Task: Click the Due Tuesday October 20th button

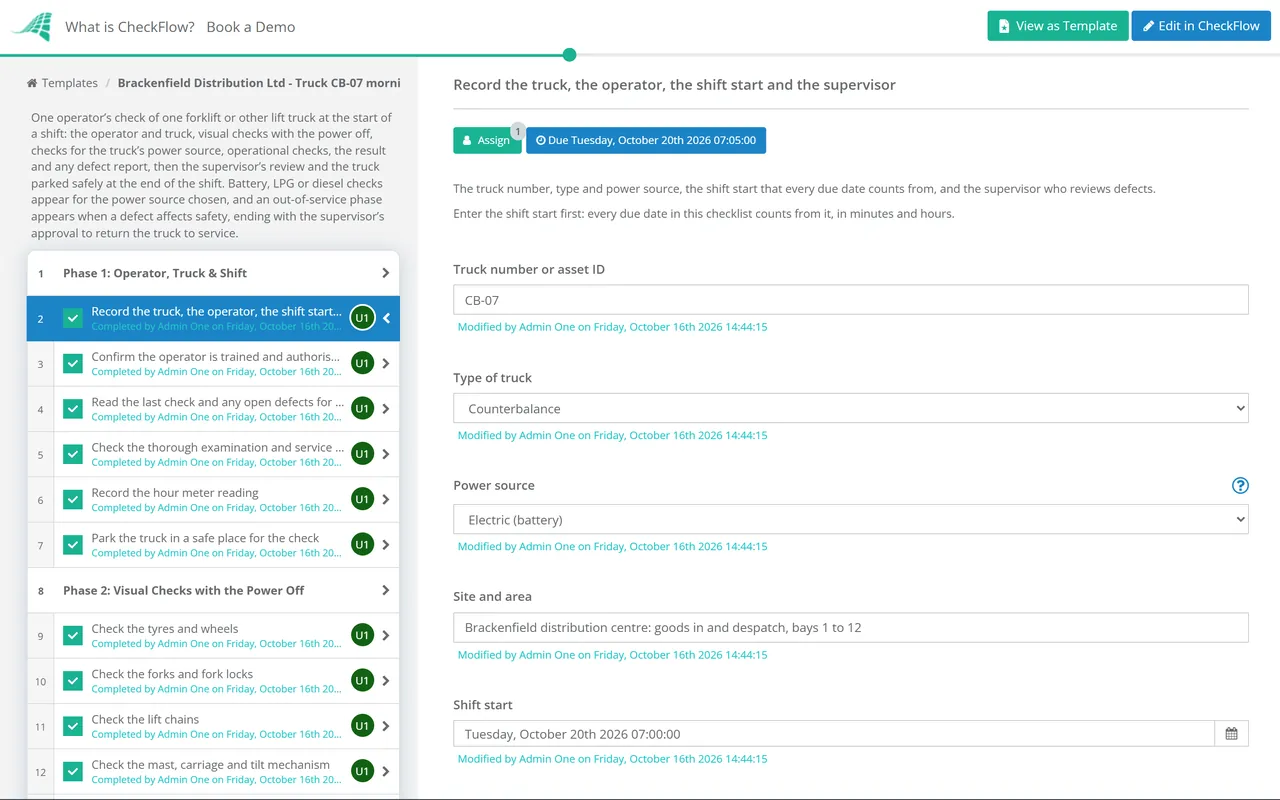Action: tap(646, 140)
